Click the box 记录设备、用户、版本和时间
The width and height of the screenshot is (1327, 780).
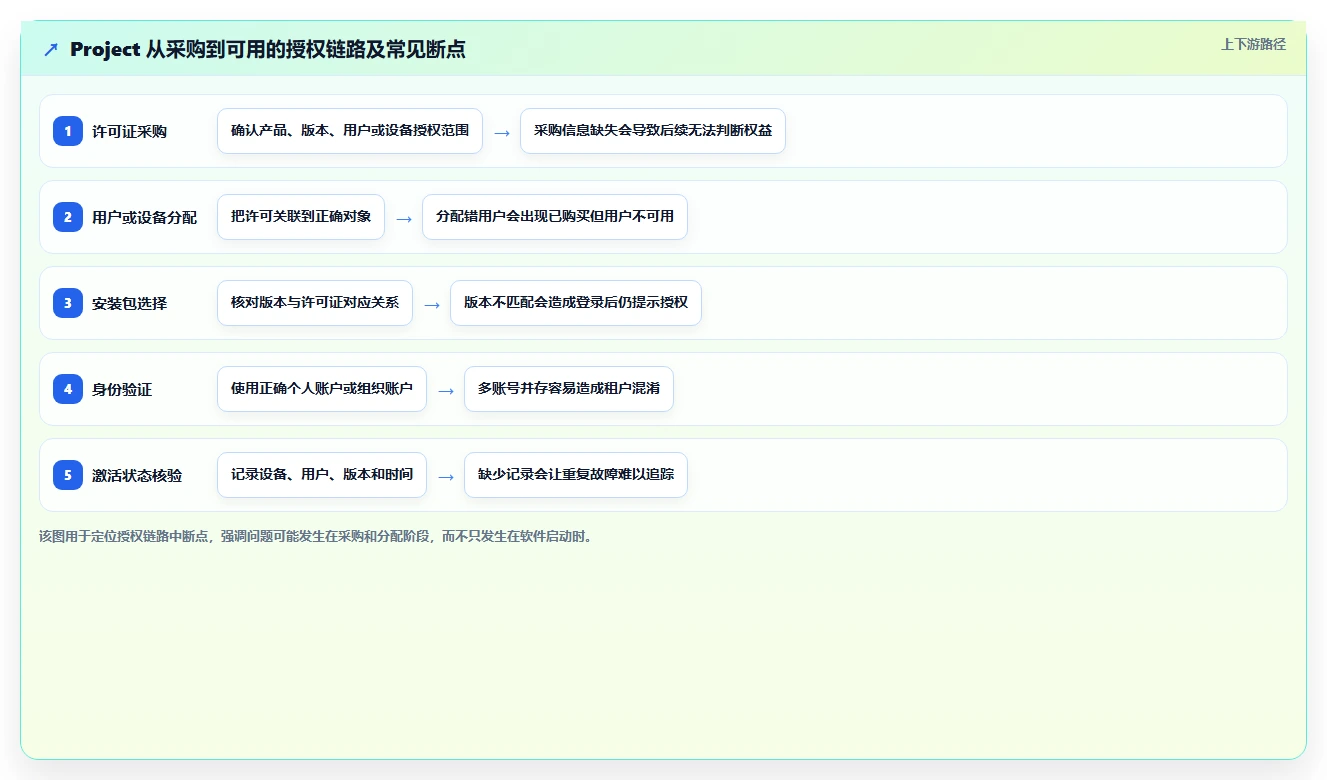pyautogui.click(x=322, y=475)
